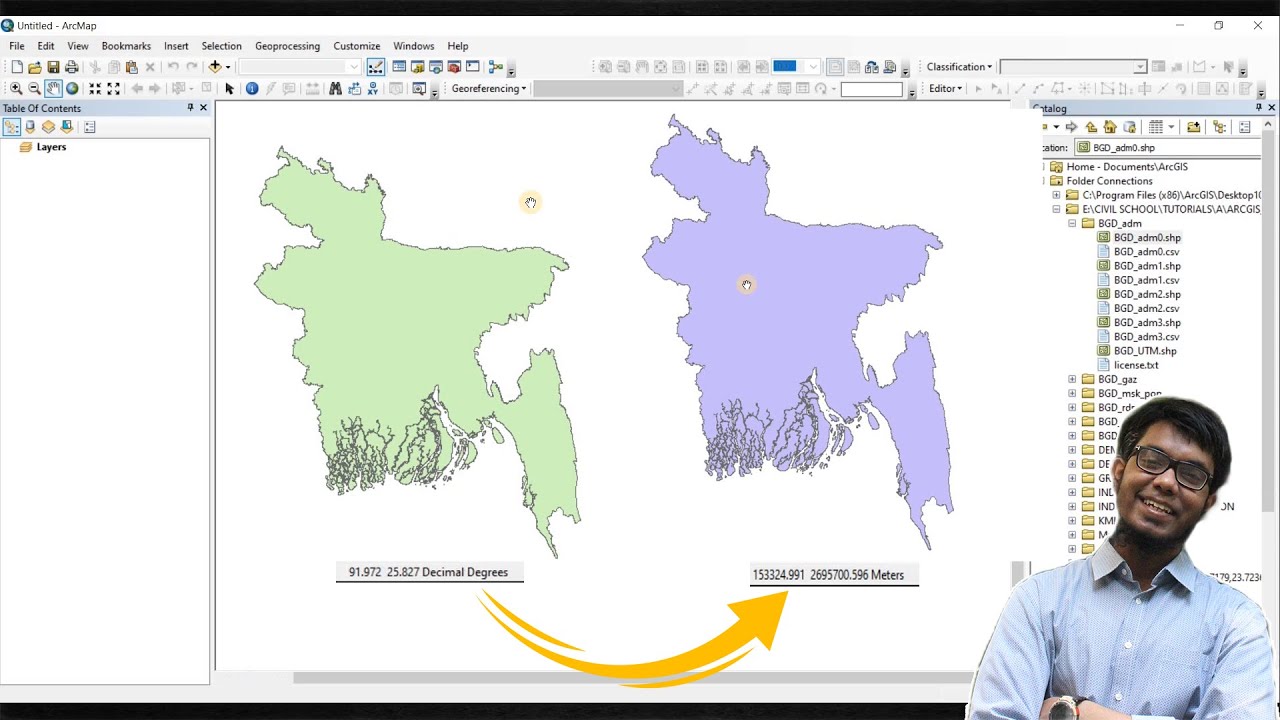The image size is (1280, 720).
Task: Open the map scale combo box
Action: [299, 67]
